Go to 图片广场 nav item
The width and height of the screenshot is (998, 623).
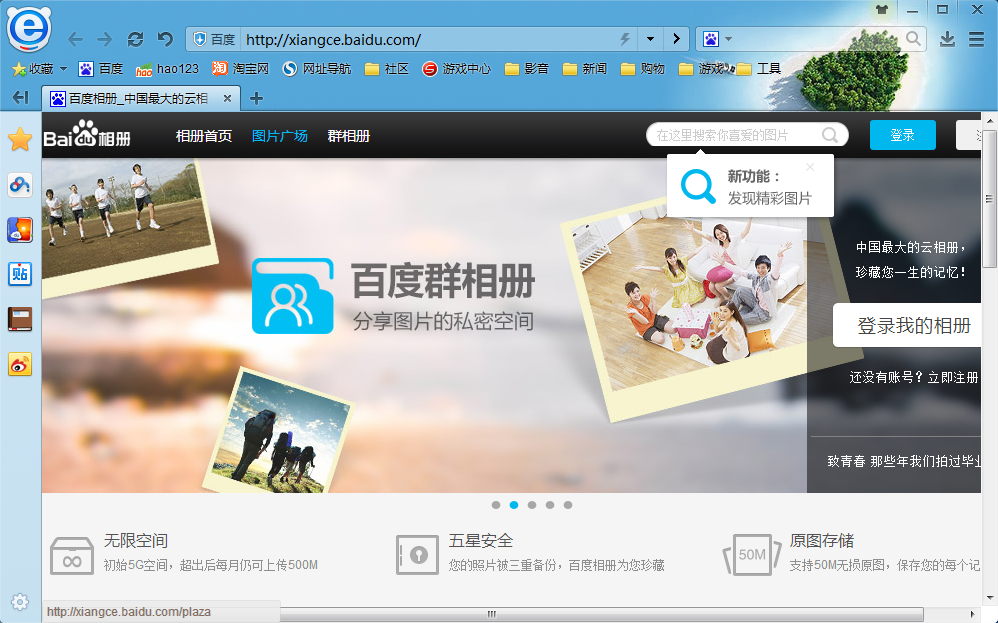tap(279, 136)
